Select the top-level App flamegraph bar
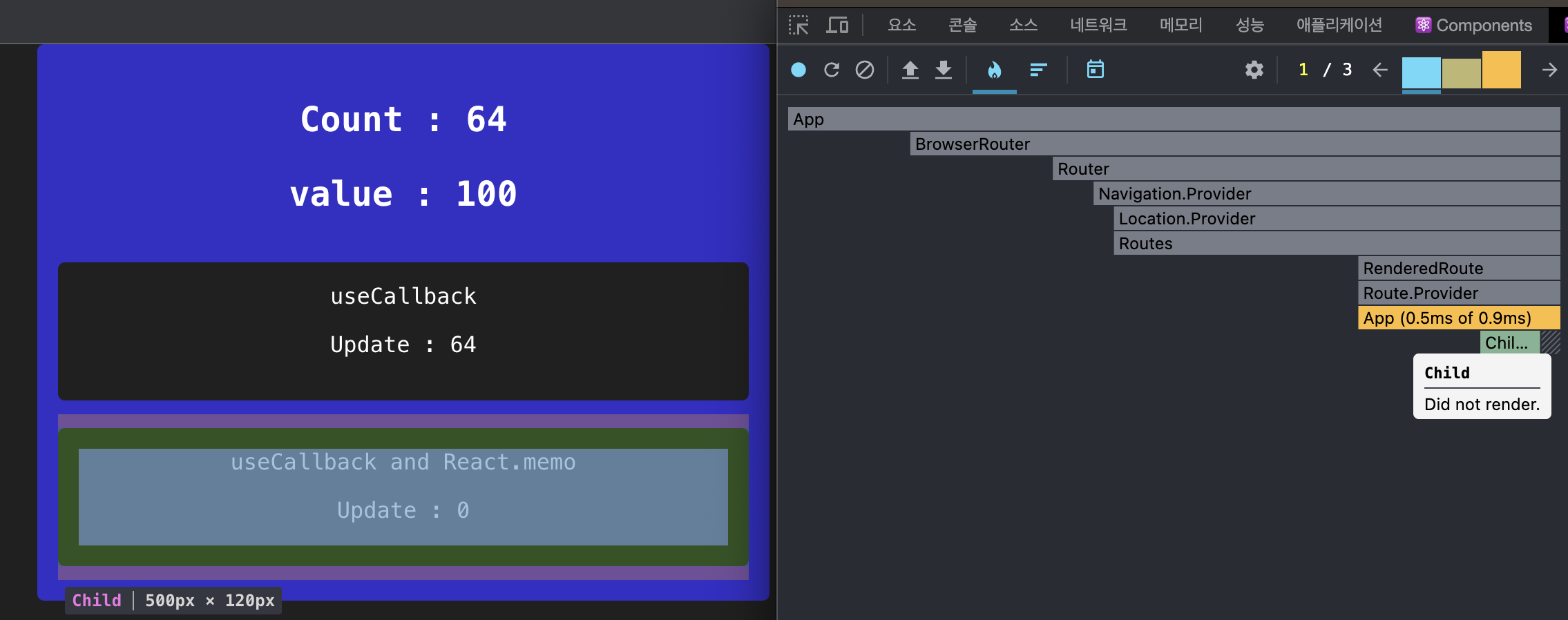1568x620 pixels. (x=1174, y=119)
